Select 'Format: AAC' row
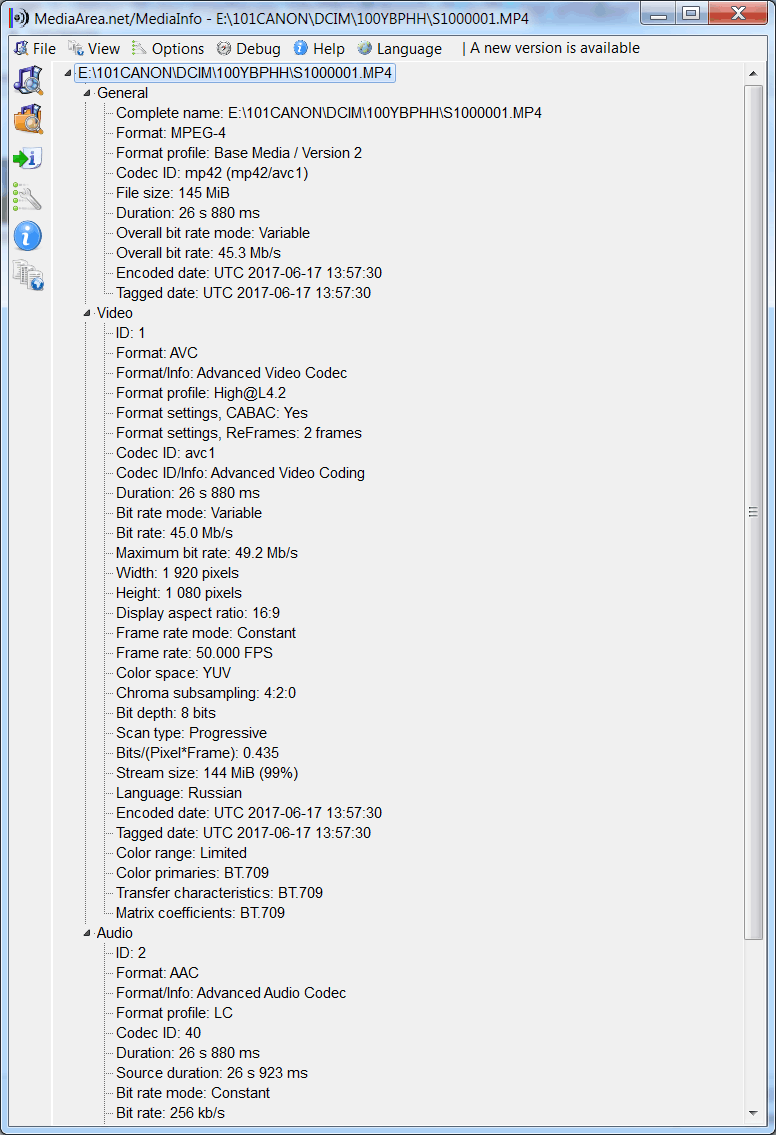Screen dimensions: 776x1135 [157, 974]
